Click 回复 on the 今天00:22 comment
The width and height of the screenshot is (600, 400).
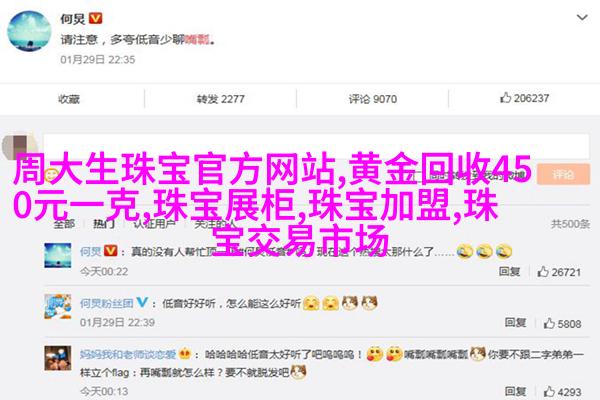509,271
